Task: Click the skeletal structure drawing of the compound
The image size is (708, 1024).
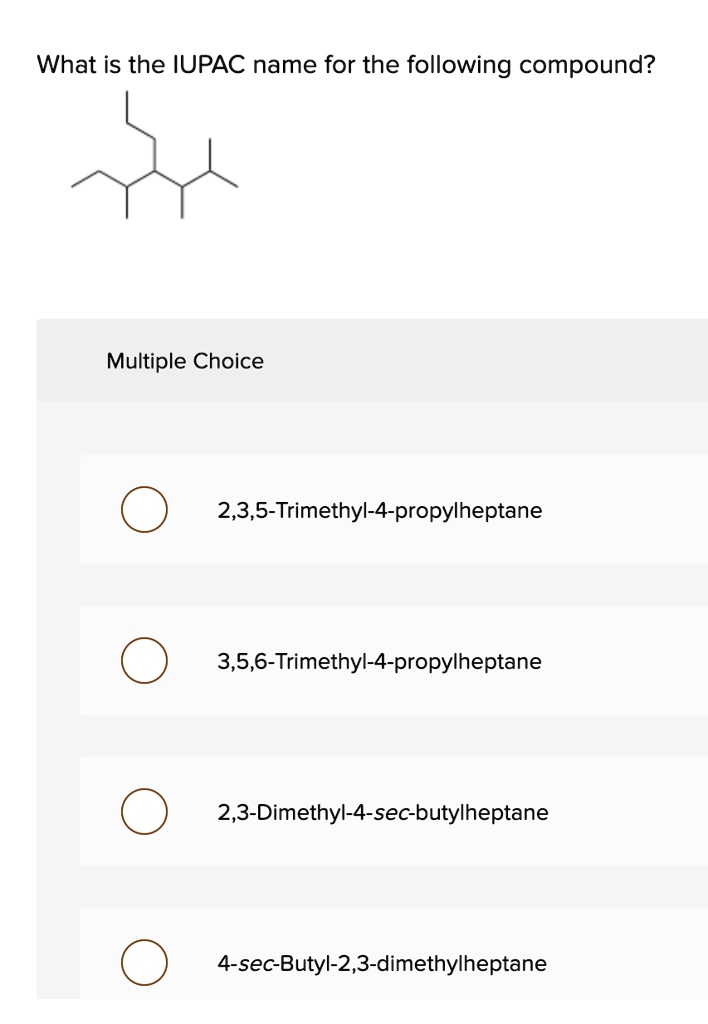Action: [x=156, y=158]
